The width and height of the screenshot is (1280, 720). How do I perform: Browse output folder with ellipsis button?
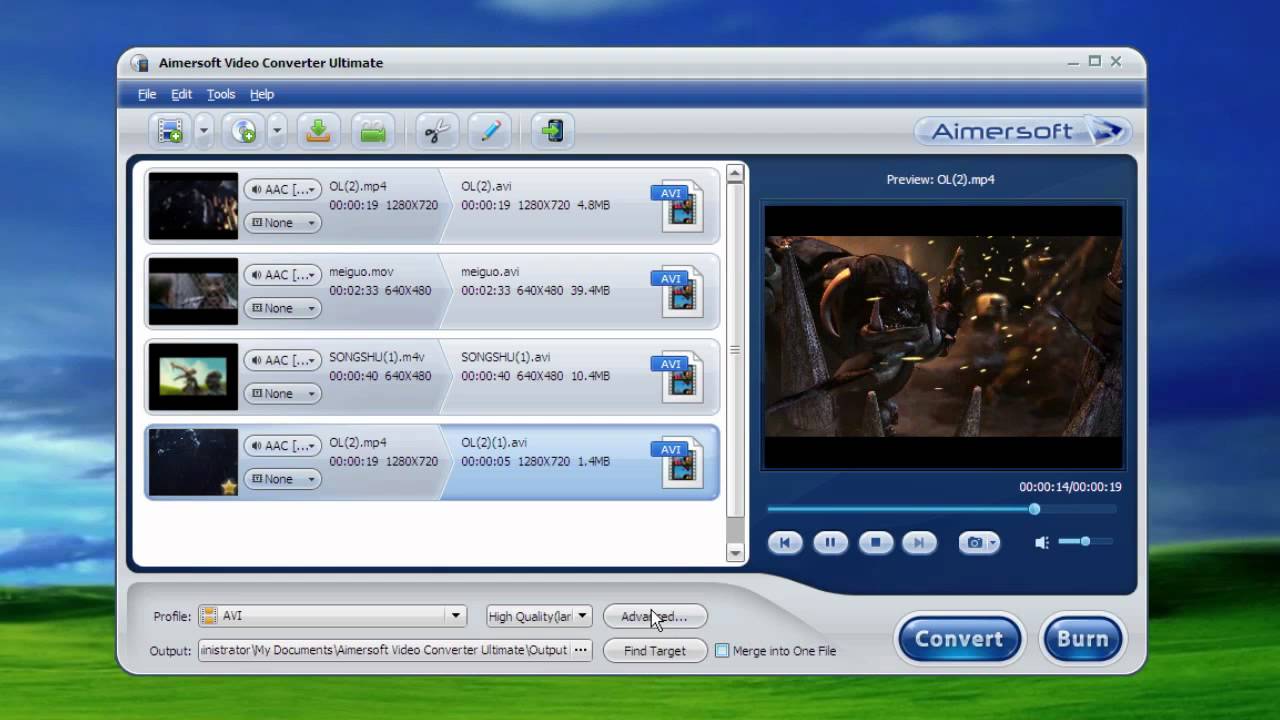click(581, 650)
